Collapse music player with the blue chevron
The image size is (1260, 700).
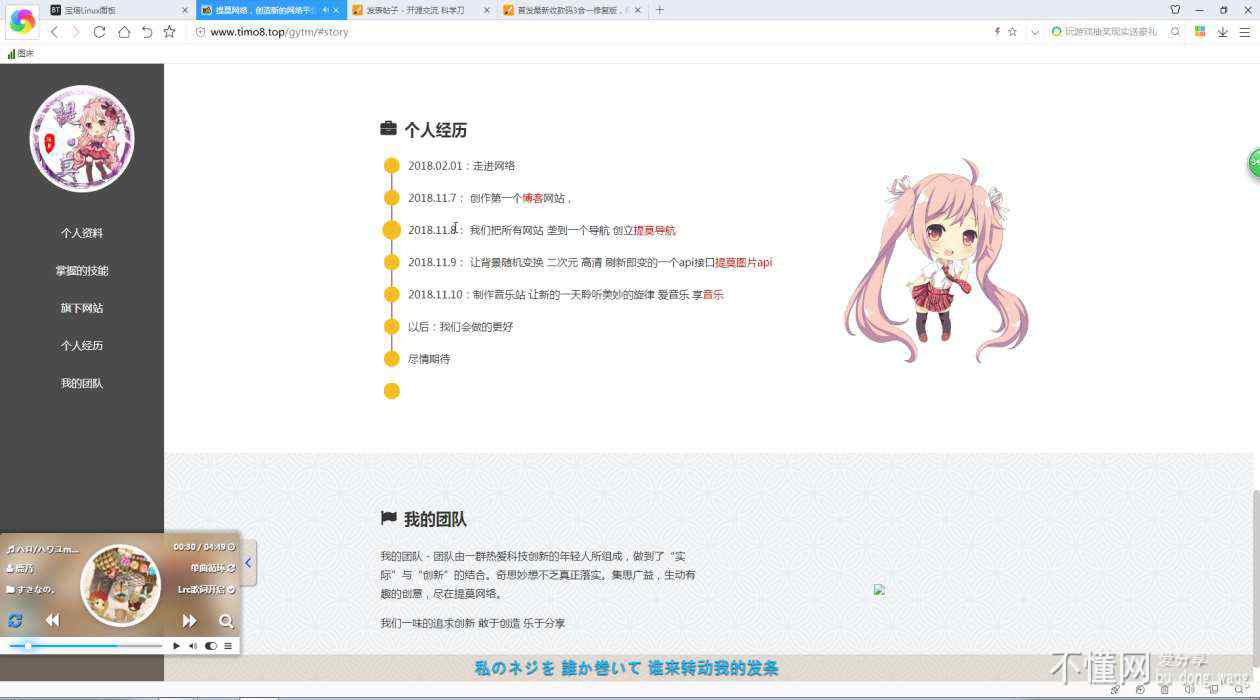248,563
